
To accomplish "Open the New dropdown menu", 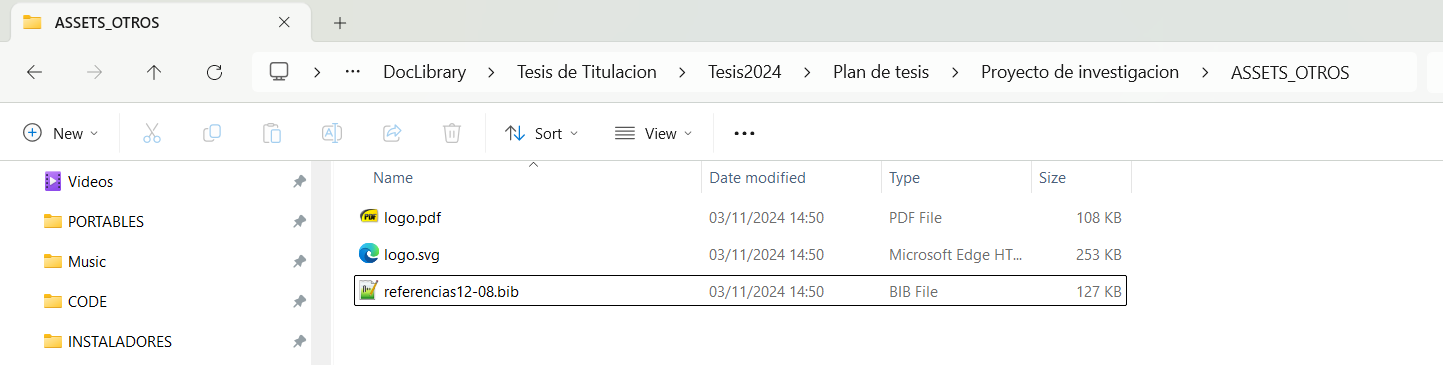I will 61,133.
